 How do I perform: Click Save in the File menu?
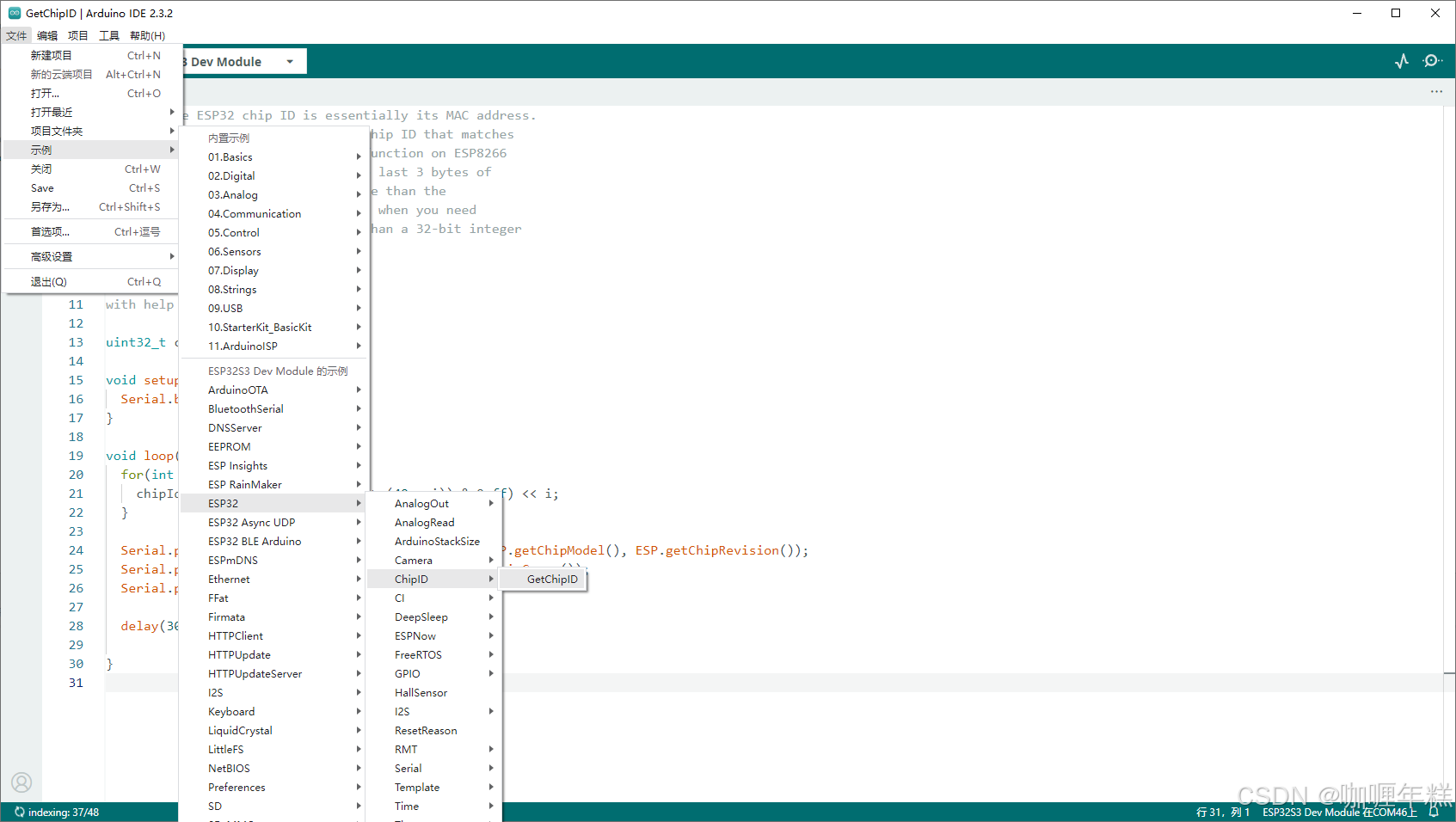[91, 187]
